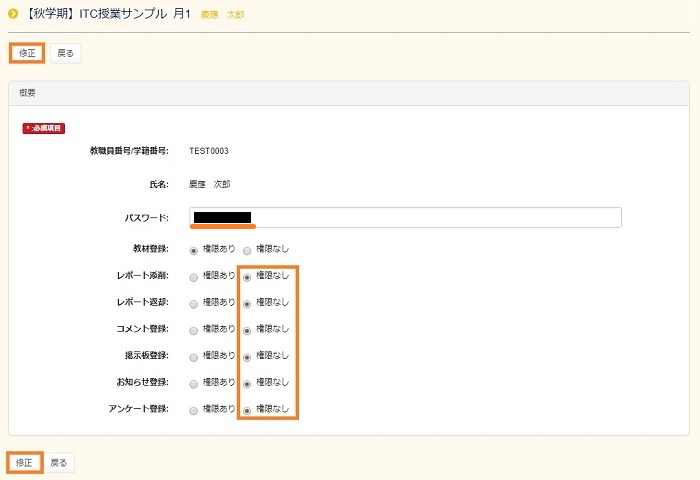This screenshot has height=480, width=700.
Task: Choose 権限あり for レポート添削
Action: pos(194,275)
